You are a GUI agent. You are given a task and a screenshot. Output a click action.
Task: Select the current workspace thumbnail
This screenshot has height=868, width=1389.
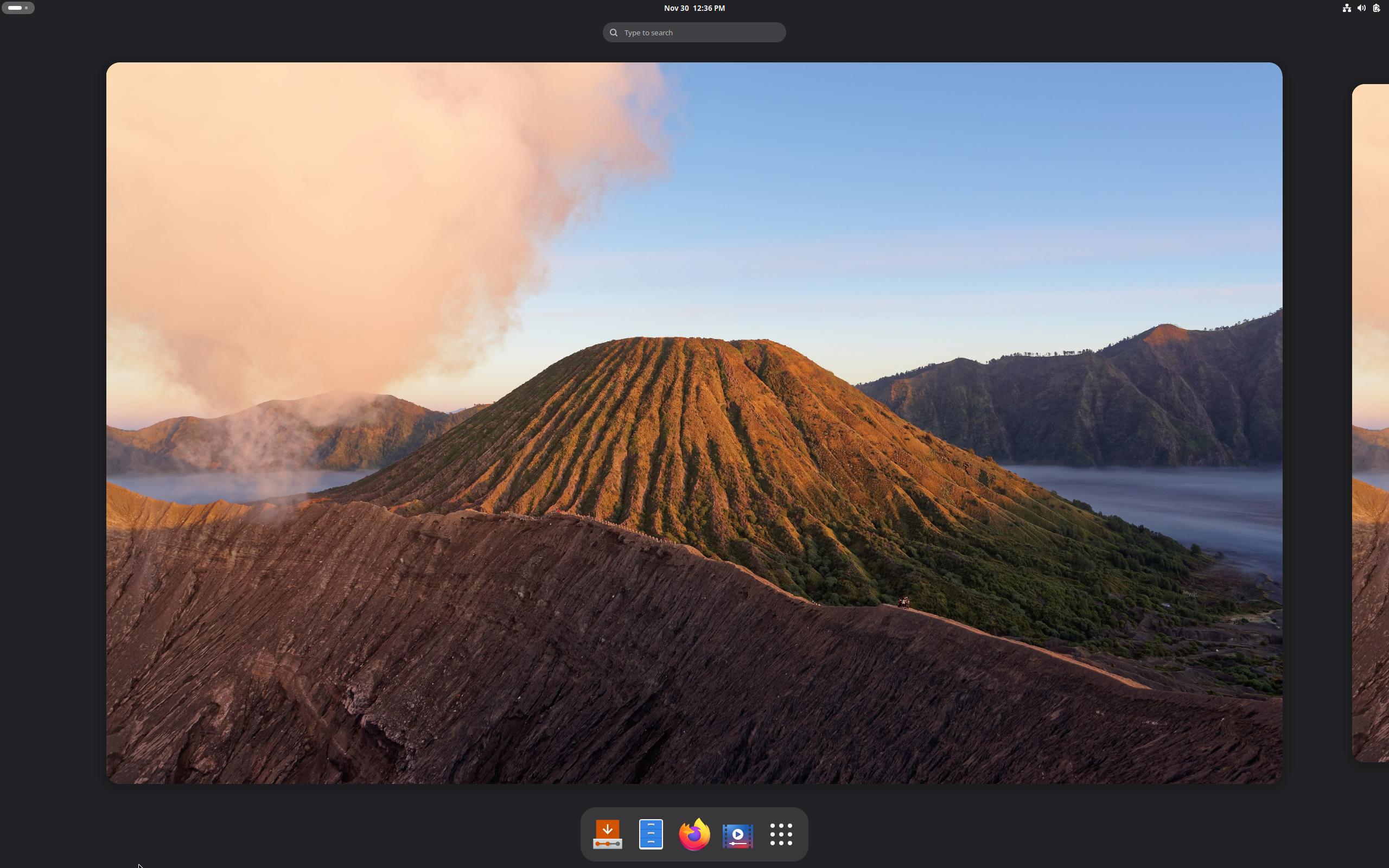694,423
